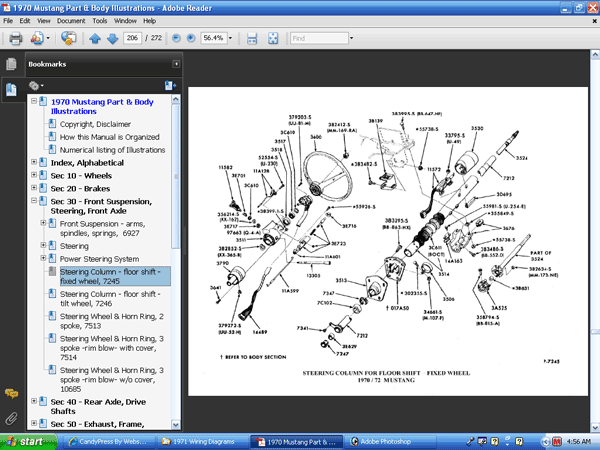Viewport: 600px width, 450px height.
Task: Click bookmarks panel scroll up arrow
Action: tap(176, 99)
